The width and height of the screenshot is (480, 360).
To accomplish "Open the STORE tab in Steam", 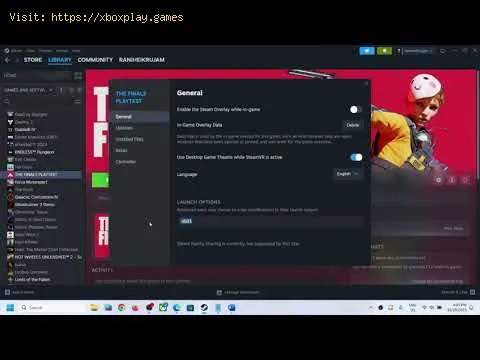I will [x=33, y=60].
